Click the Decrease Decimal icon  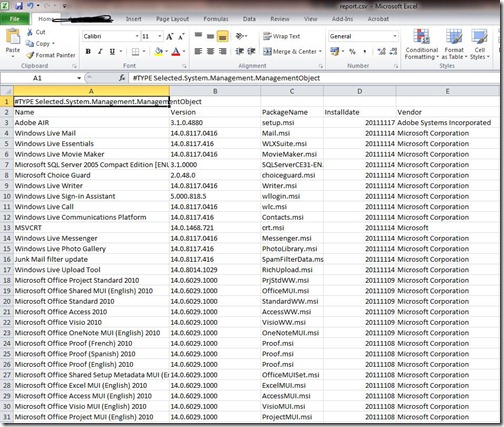coord(393,51)
